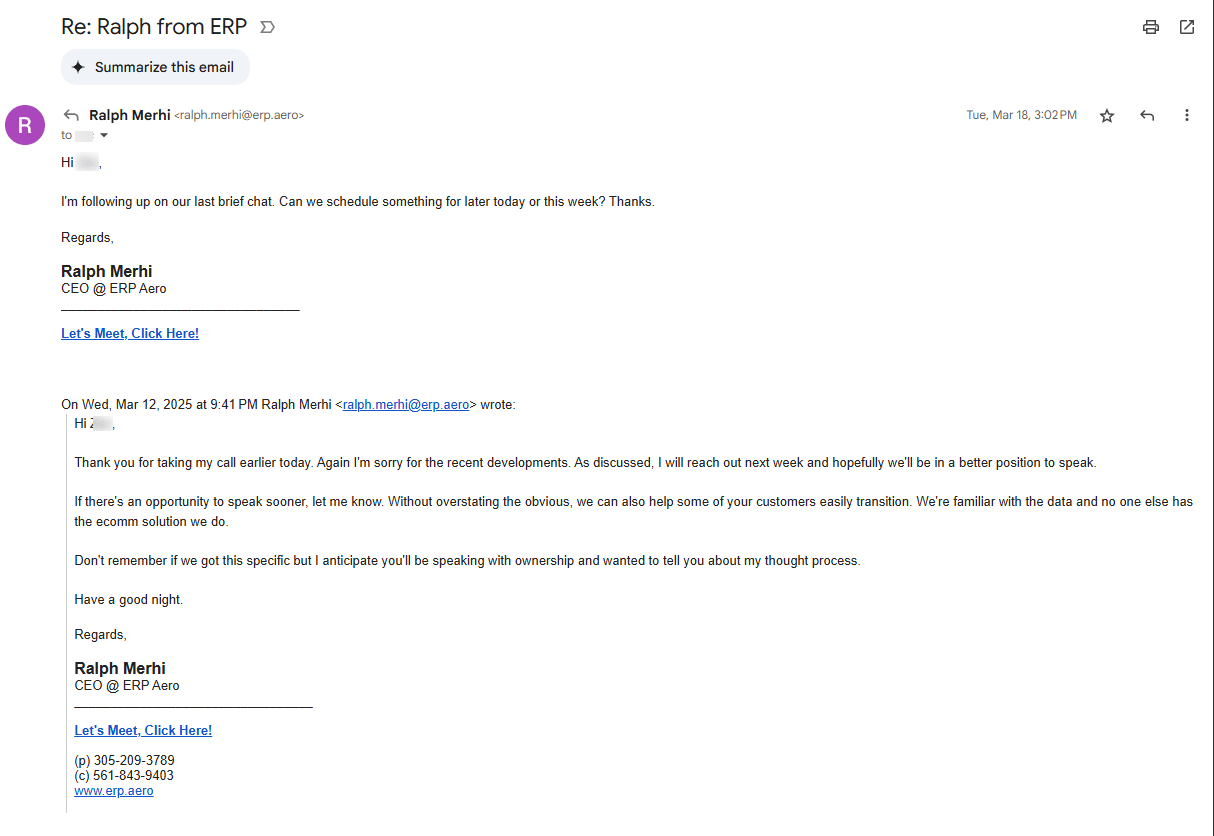This screenshot has width=1214, height=836.
Task: Click the sender's email address beside the name
Action: [239, 116]
